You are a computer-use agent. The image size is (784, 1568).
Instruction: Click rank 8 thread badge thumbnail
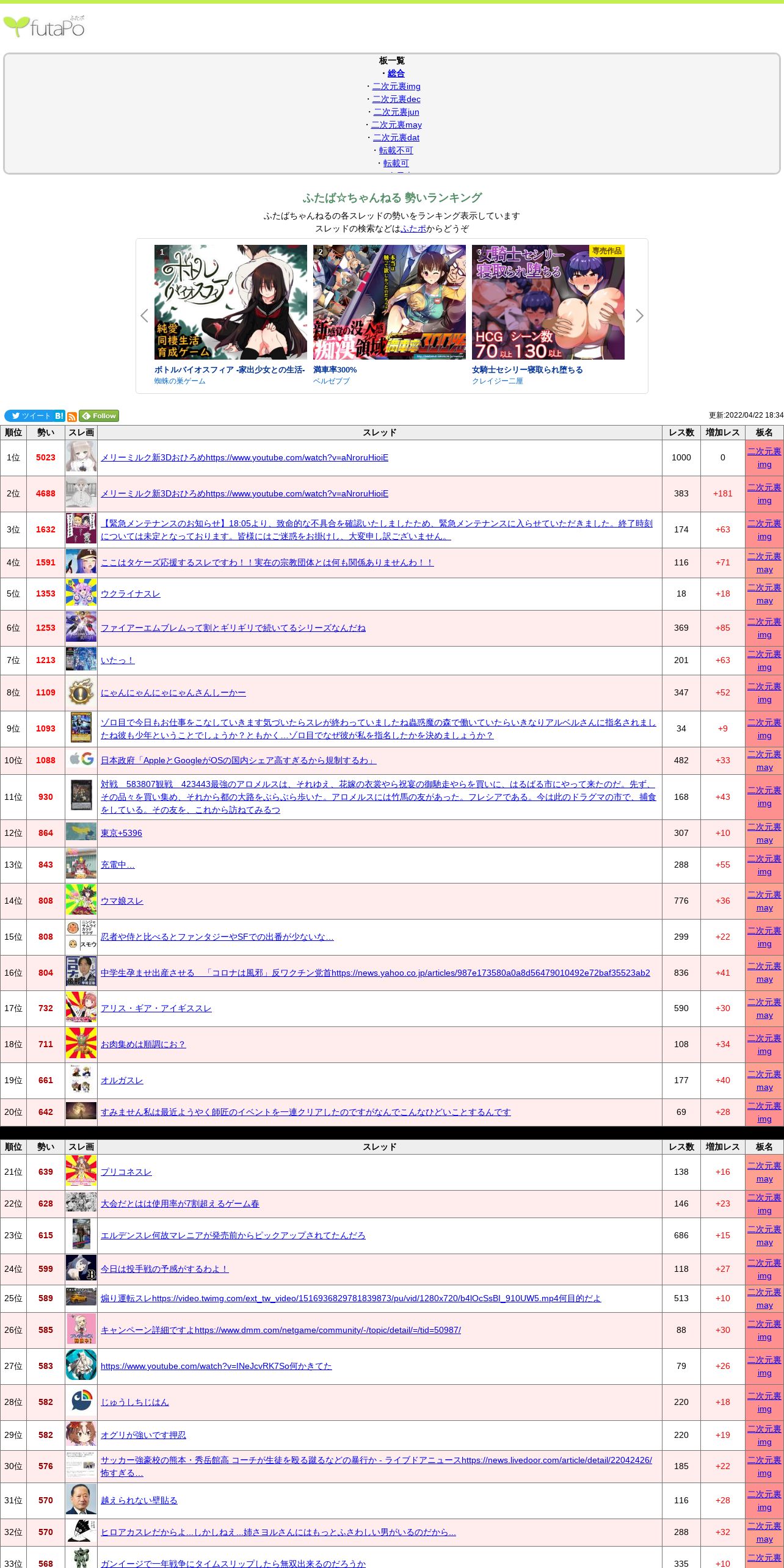pos(81,692)
